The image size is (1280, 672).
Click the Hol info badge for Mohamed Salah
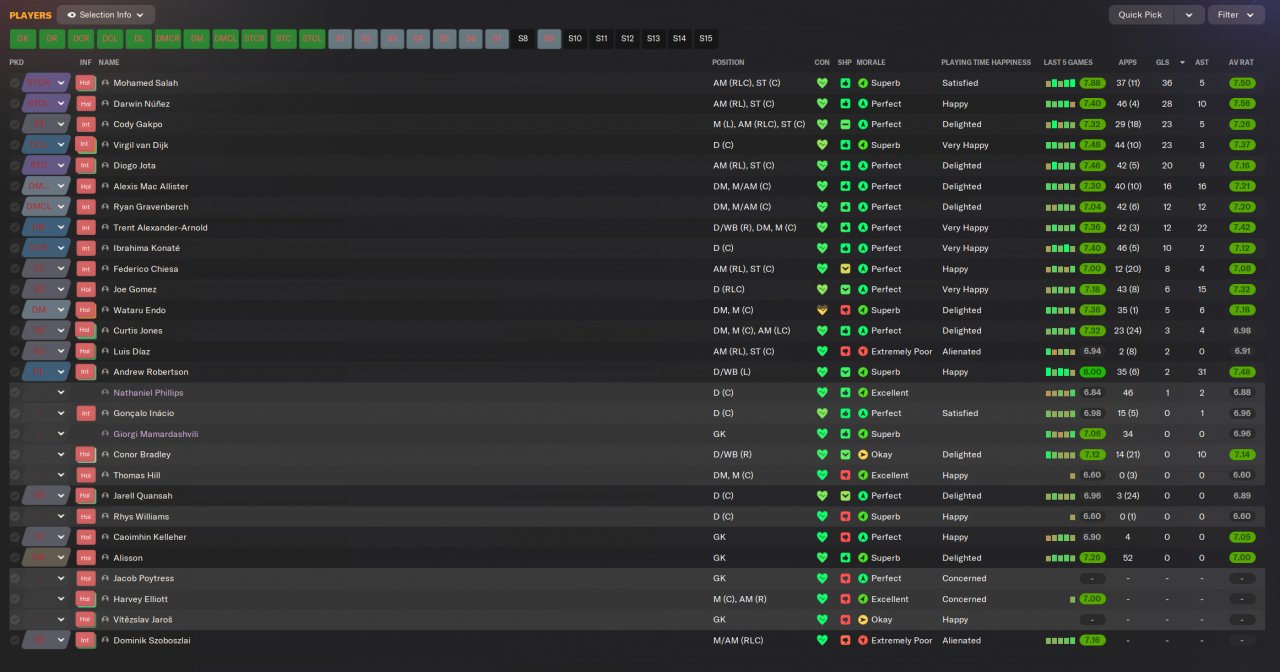(86, 83)
